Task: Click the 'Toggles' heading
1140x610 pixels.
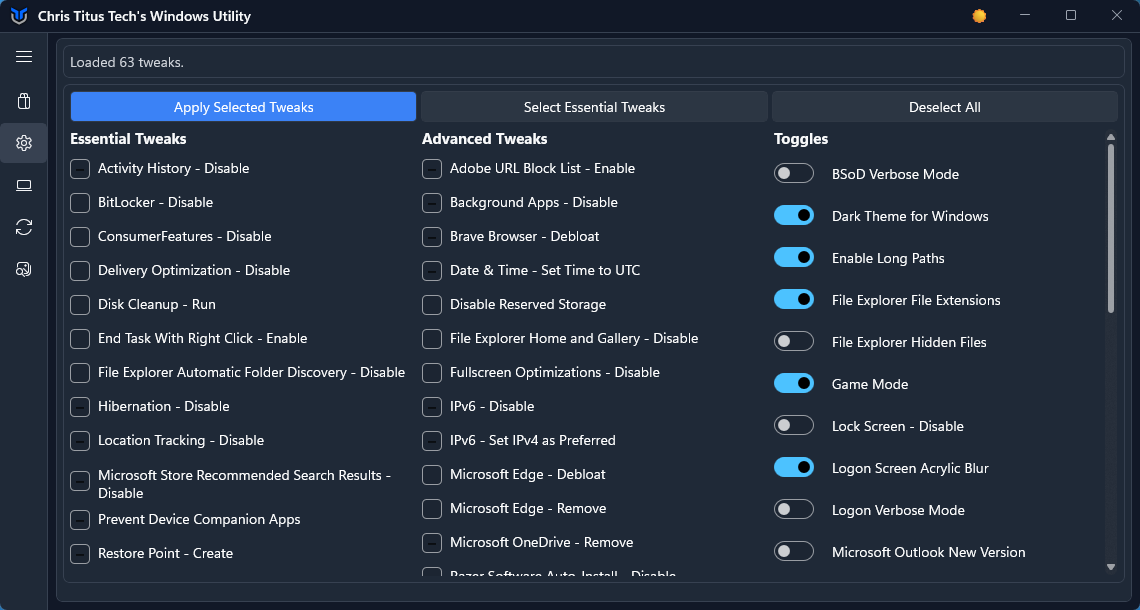Action: click(x=800, y=140)
